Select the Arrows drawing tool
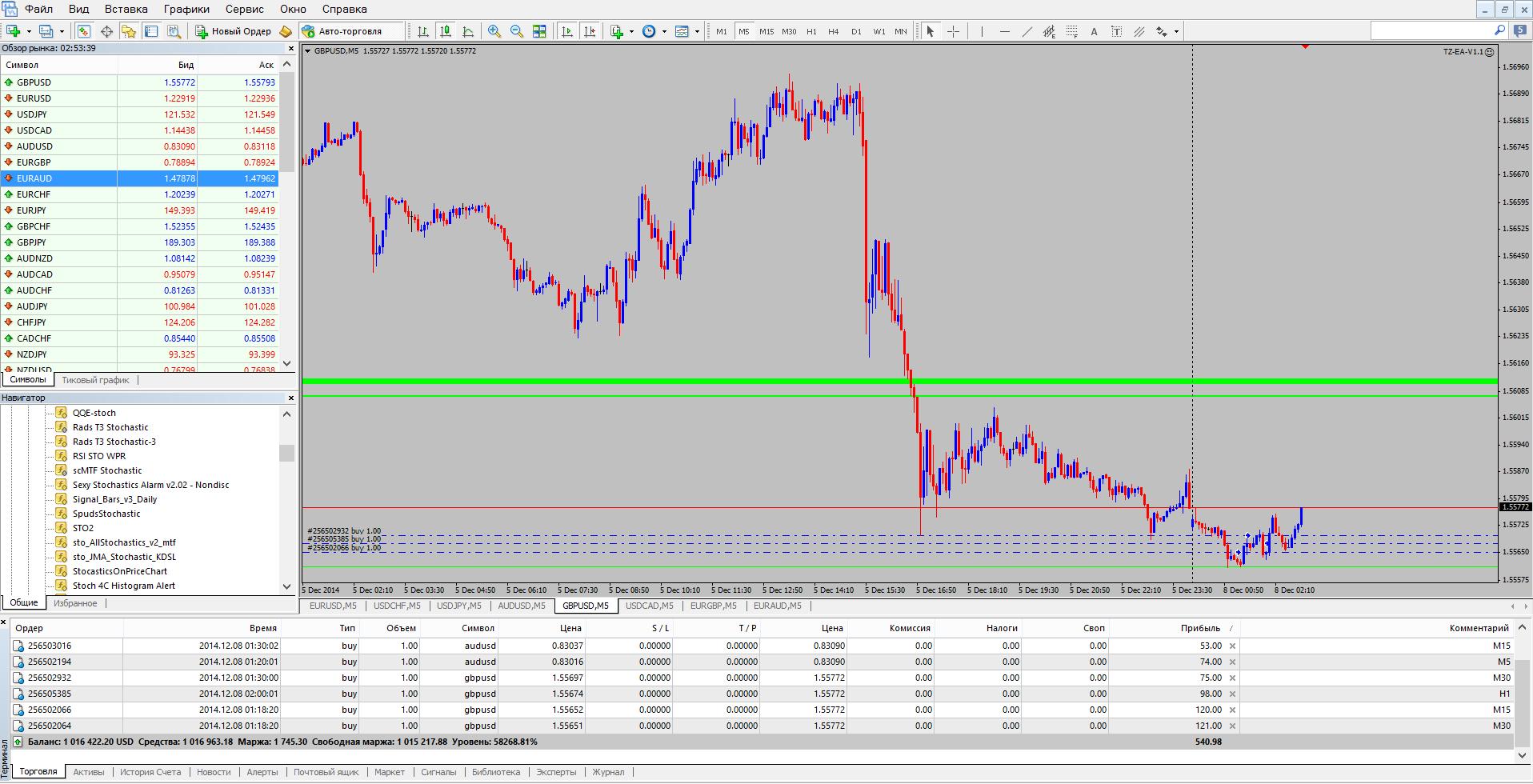Screen dimensions: 1533x784 (x=1161, y=31)
